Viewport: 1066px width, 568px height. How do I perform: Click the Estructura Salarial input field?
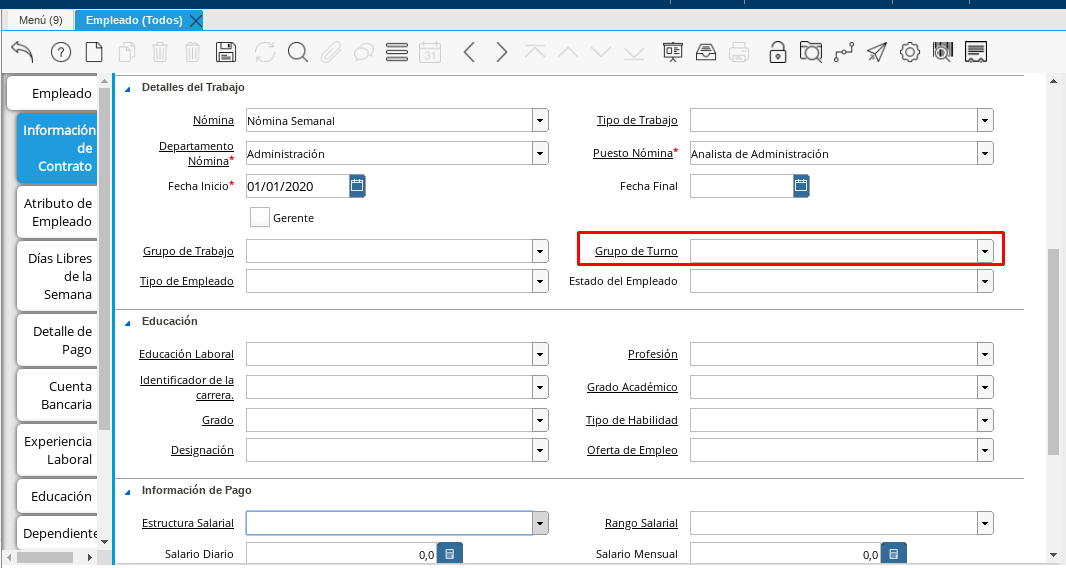[x=388, y=523]
